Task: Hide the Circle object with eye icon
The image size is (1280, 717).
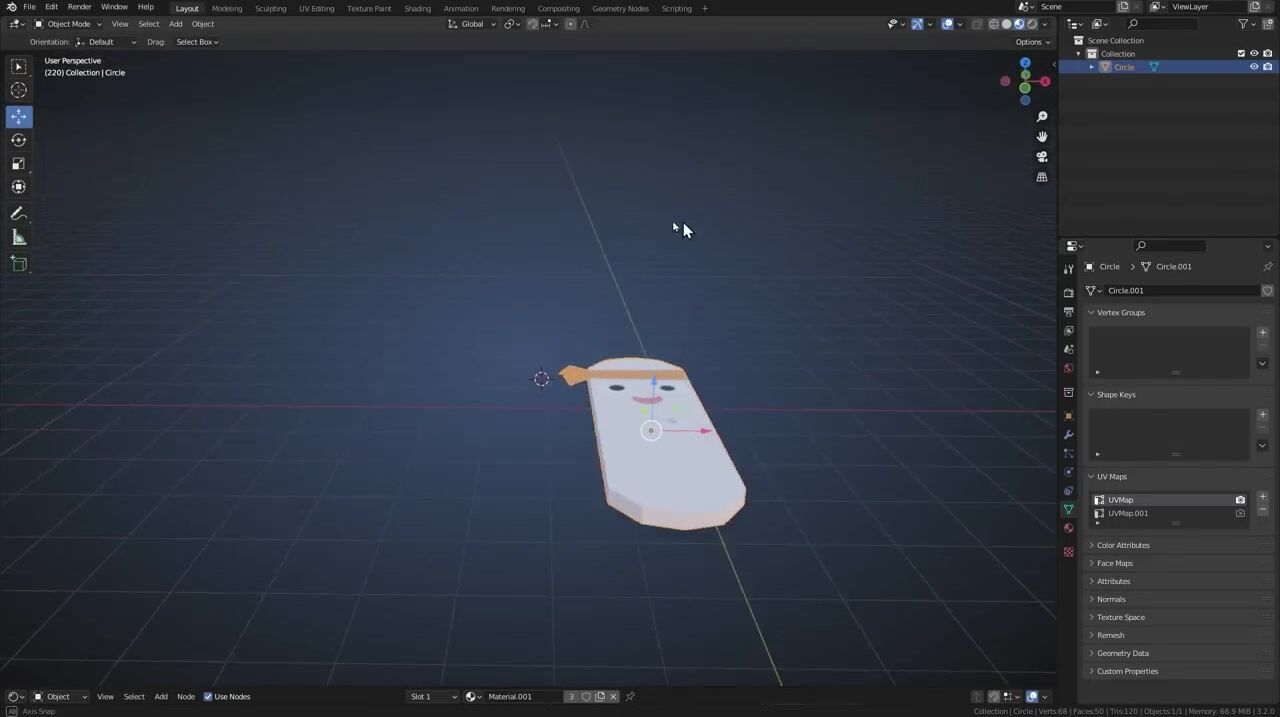Action: pos(1254,67)
